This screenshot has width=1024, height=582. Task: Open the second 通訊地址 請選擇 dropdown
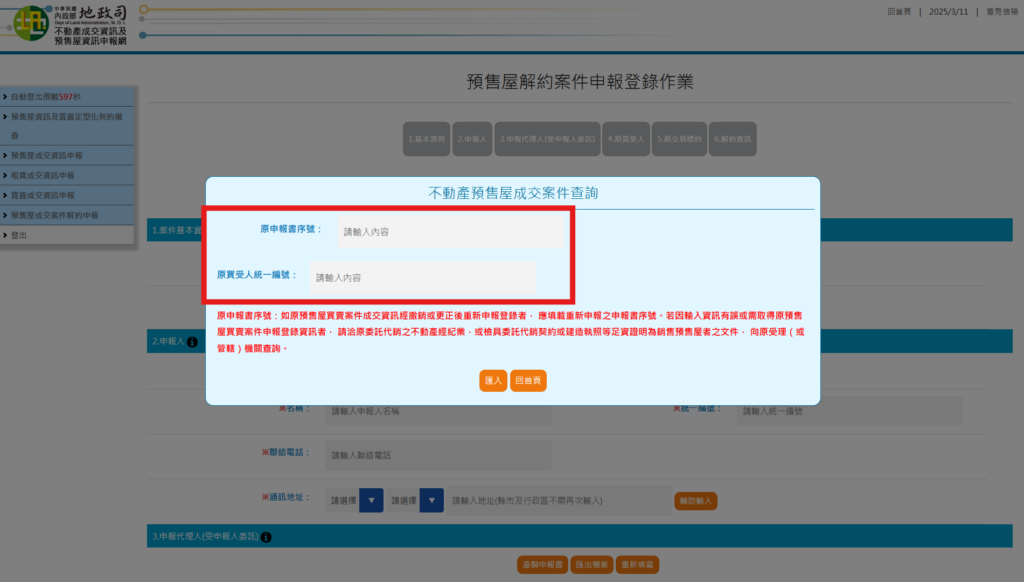click(415, 500)
